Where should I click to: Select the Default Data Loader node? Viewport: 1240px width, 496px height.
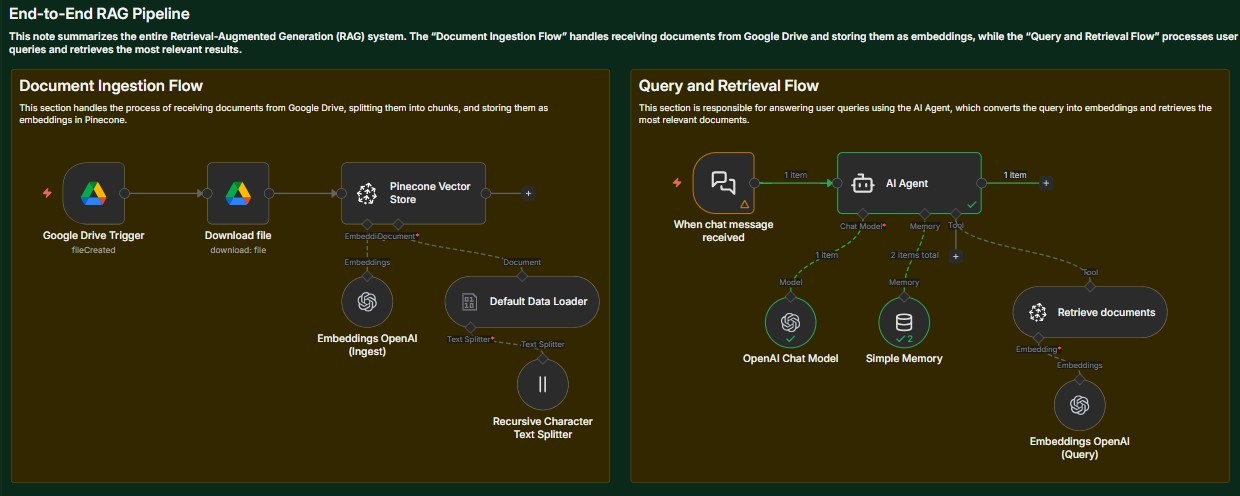(x=521, y=302)
